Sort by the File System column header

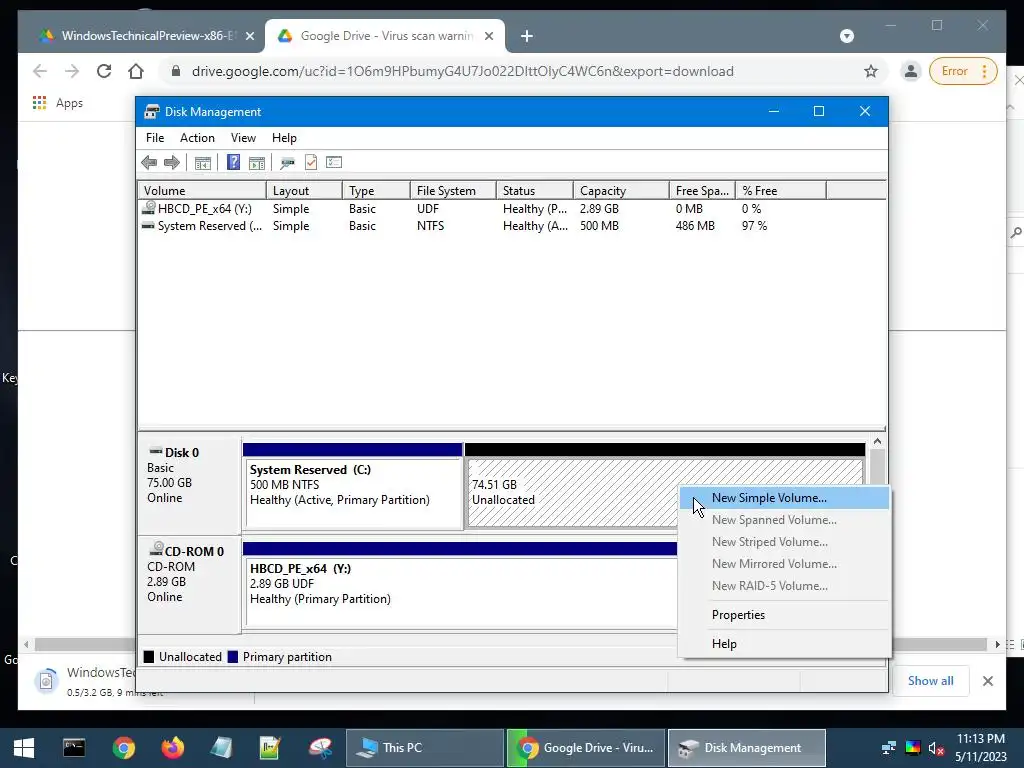coord(453,191)
